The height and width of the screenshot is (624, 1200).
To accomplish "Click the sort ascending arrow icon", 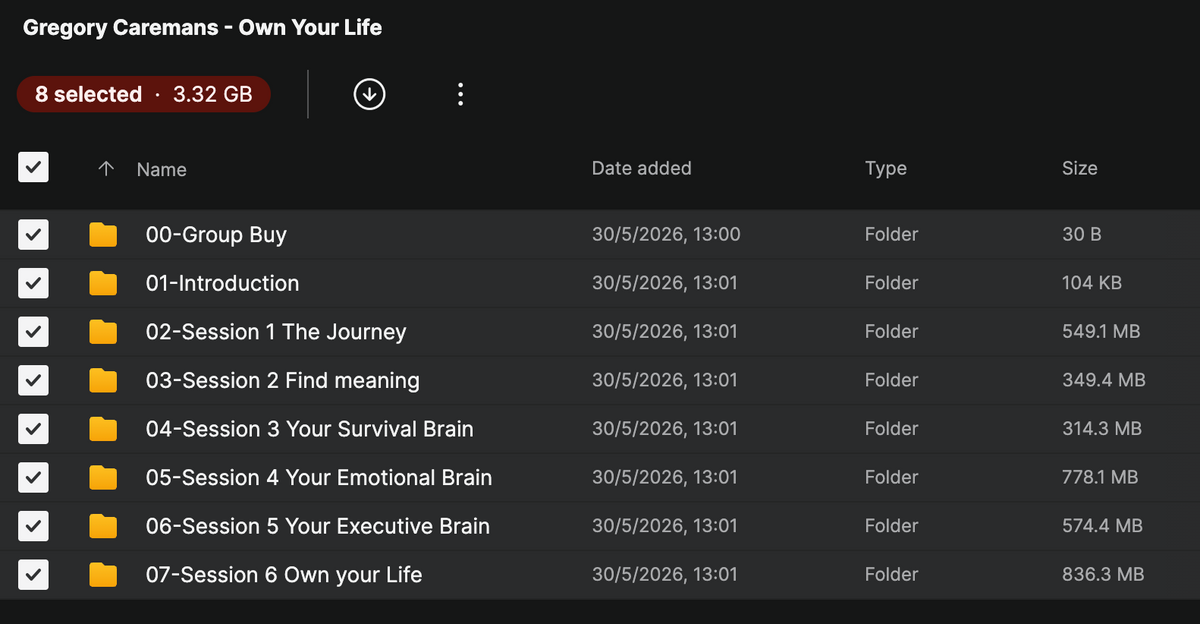I will tap(106, 169).
